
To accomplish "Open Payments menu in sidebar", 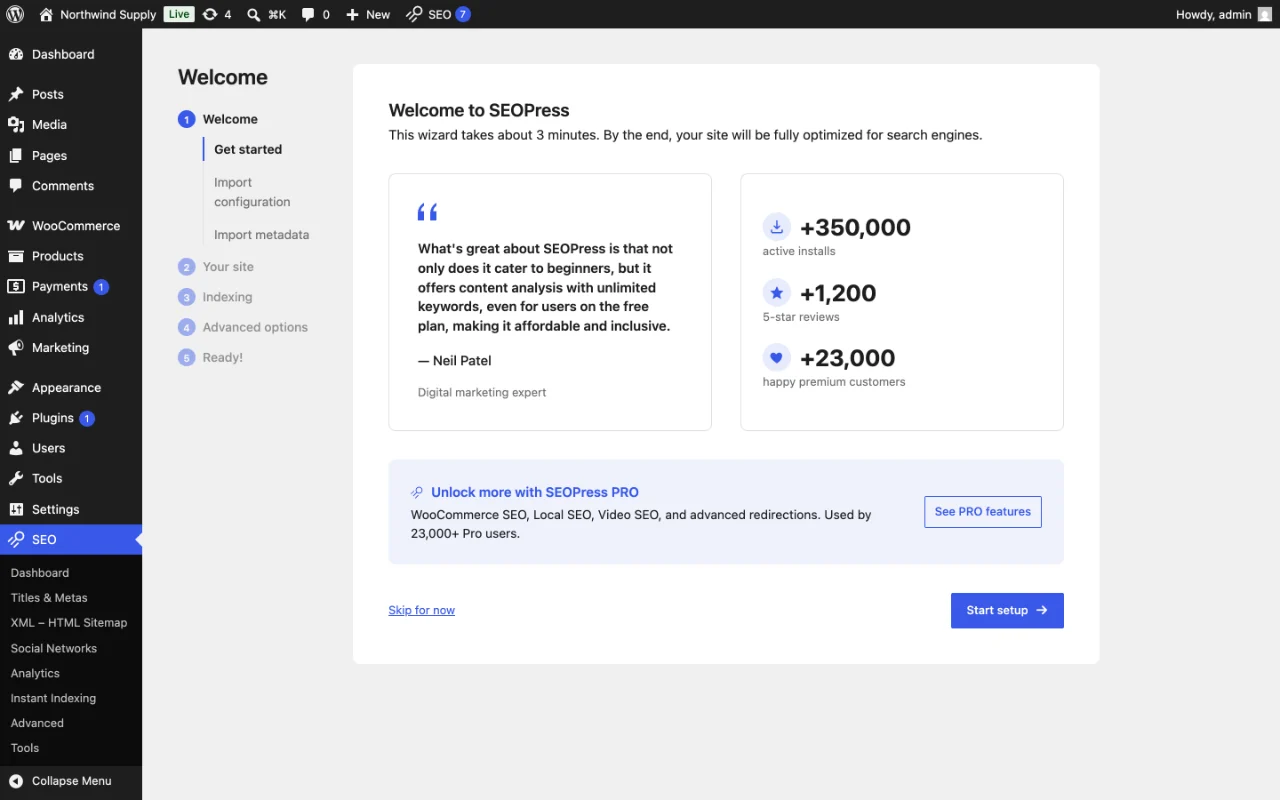I will tap(71, 286).
